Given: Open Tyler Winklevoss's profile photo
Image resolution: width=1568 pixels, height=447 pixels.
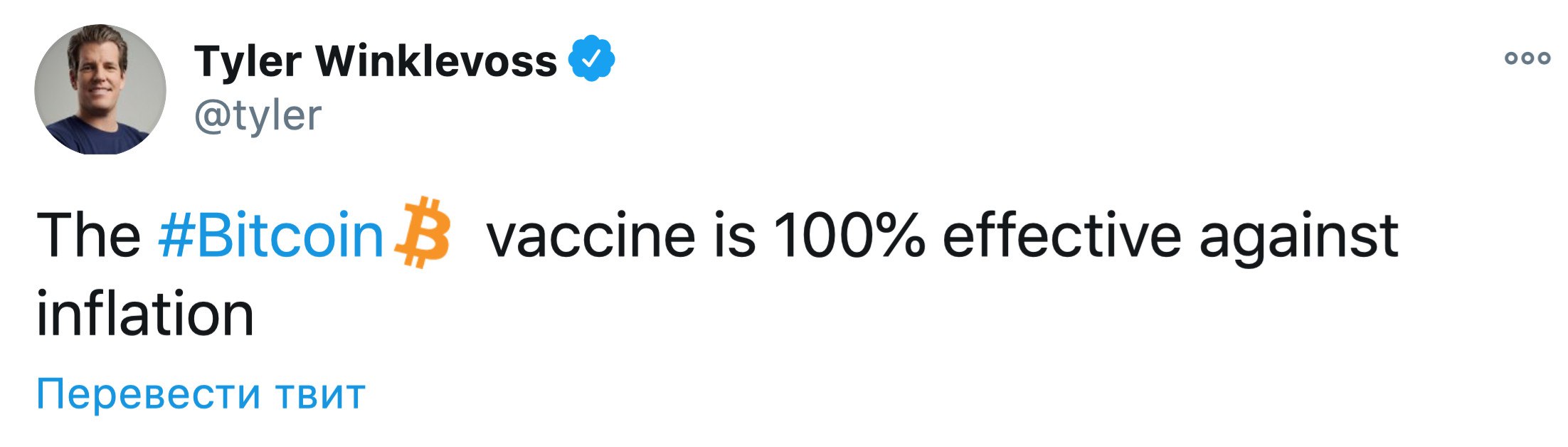Looking at the screenshot, I should 100,90.
